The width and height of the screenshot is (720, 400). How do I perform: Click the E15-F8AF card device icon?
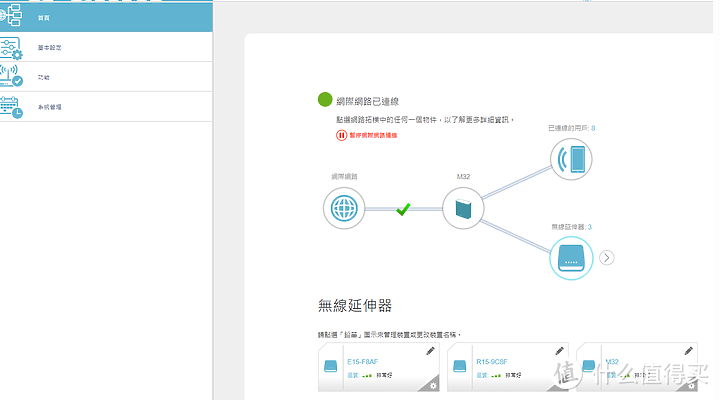(x=331, y=366)
